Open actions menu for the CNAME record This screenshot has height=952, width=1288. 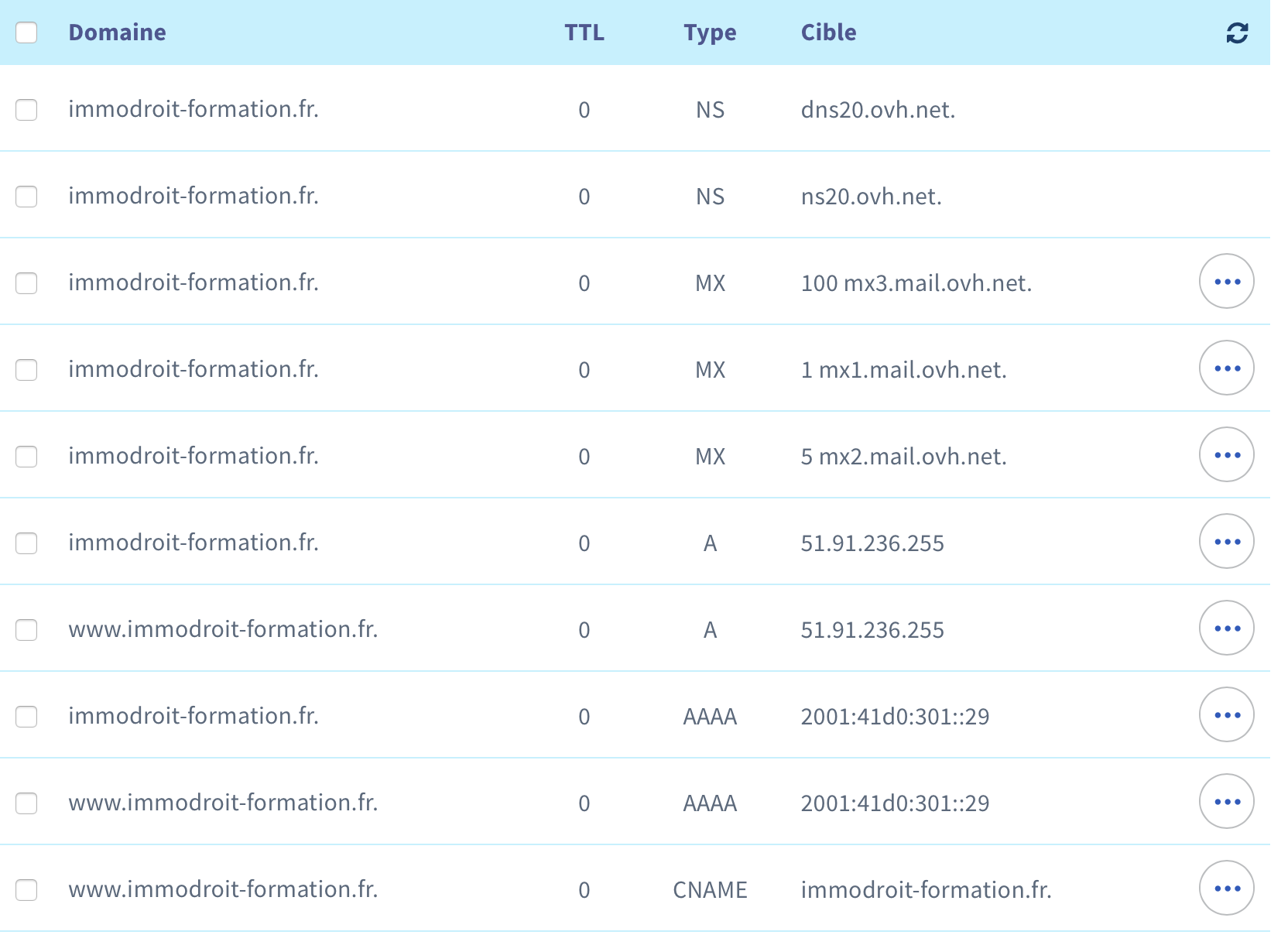tap(1226, 889)
